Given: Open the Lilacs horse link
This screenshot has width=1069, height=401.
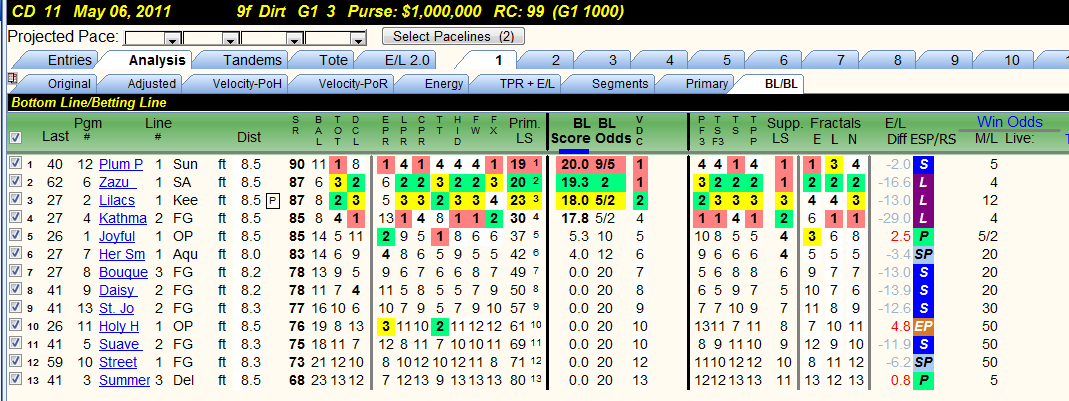Looking at the screenshot, I should (x=117, y=200).
